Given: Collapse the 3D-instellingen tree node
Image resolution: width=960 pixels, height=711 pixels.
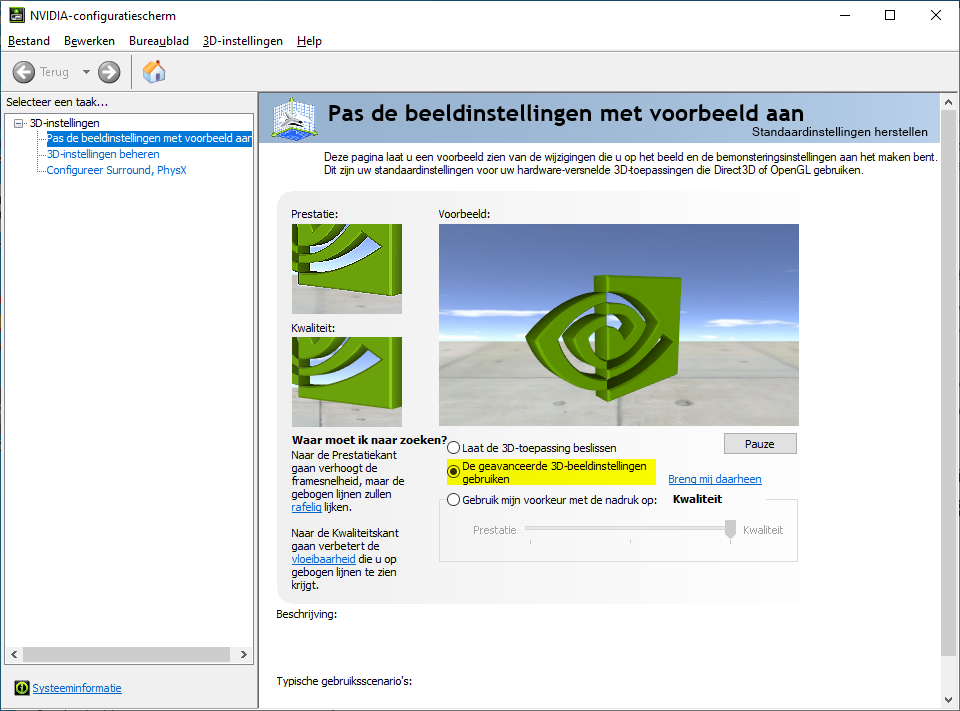Looking at the screenshot, I should point(19,123).
